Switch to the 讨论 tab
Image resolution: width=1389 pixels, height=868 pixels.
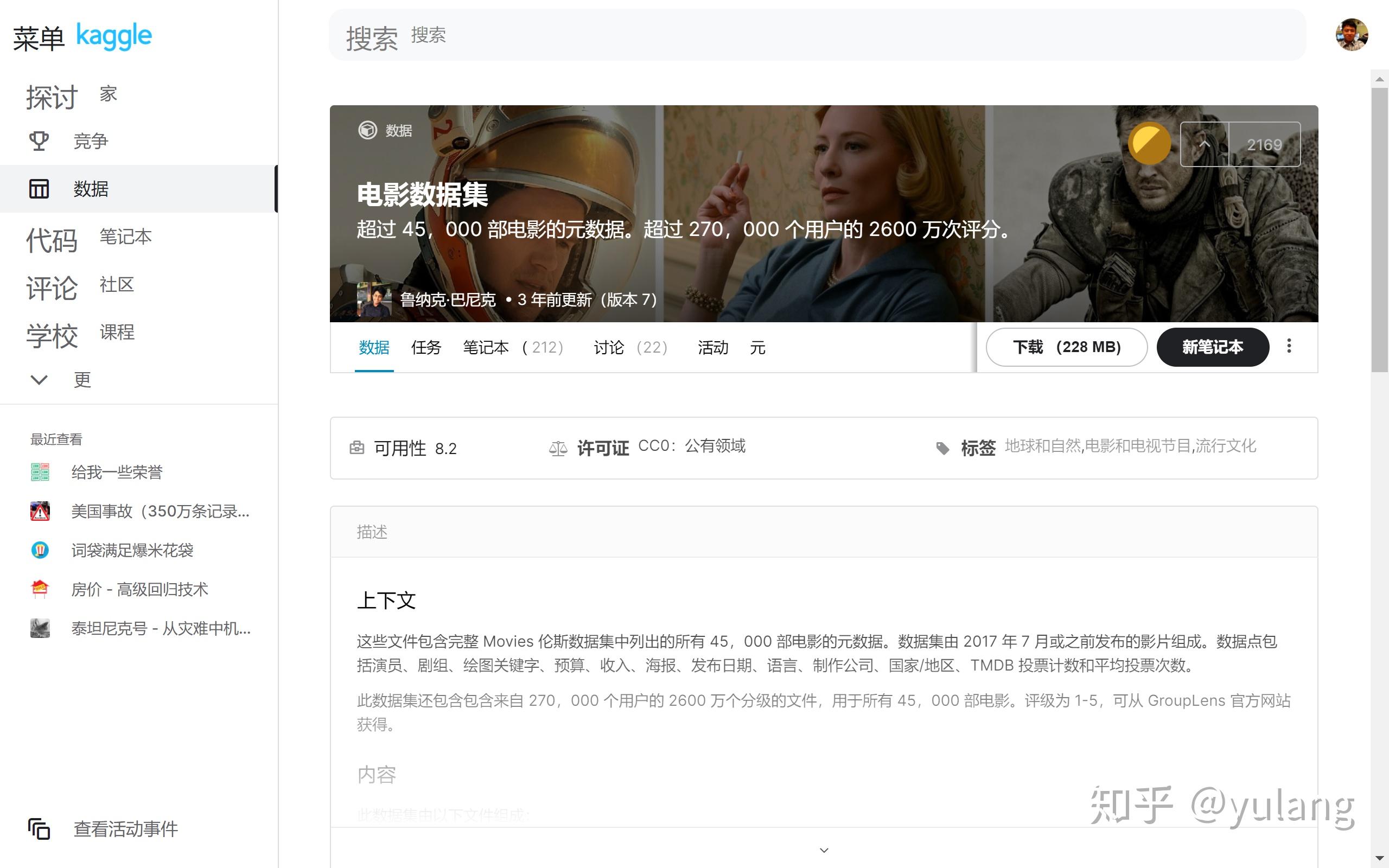tap(608, 347)
